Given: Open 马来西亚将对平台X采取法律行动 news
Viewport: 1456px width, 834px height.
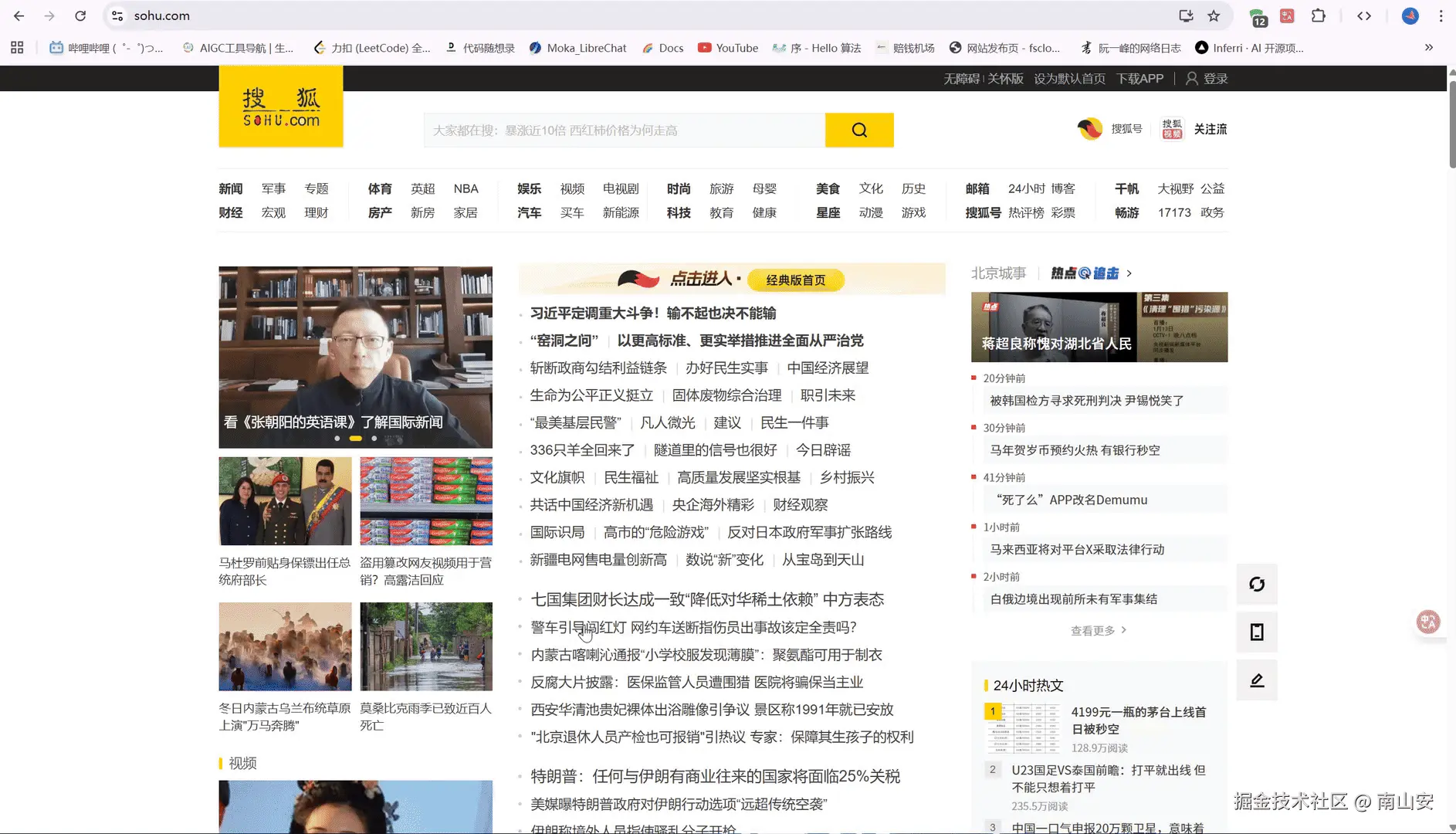Looking at the screenshot, I should click(1077, 550).
